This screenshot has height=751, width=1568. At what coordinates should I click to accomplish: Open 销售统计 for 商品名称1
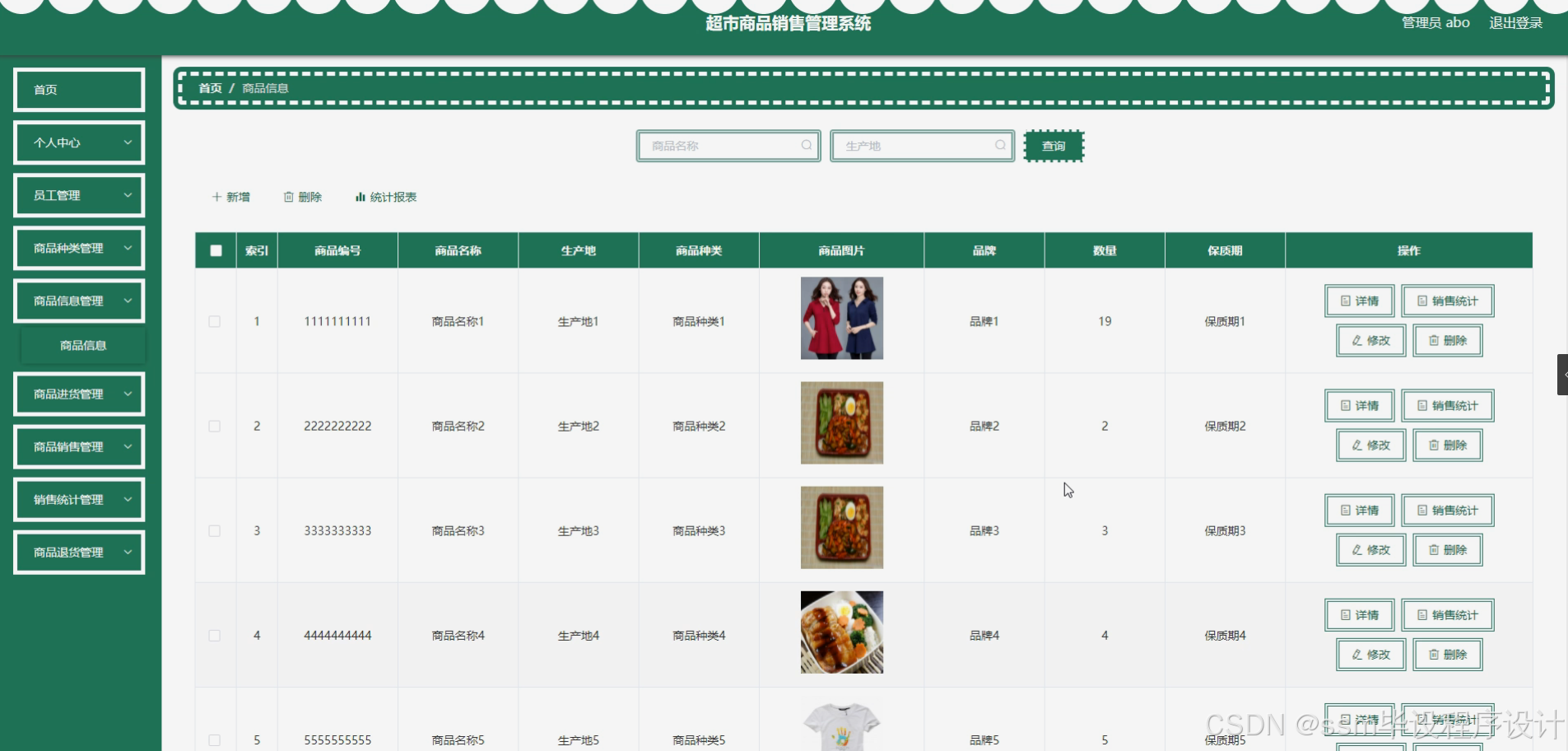(x=1448, y=301)
